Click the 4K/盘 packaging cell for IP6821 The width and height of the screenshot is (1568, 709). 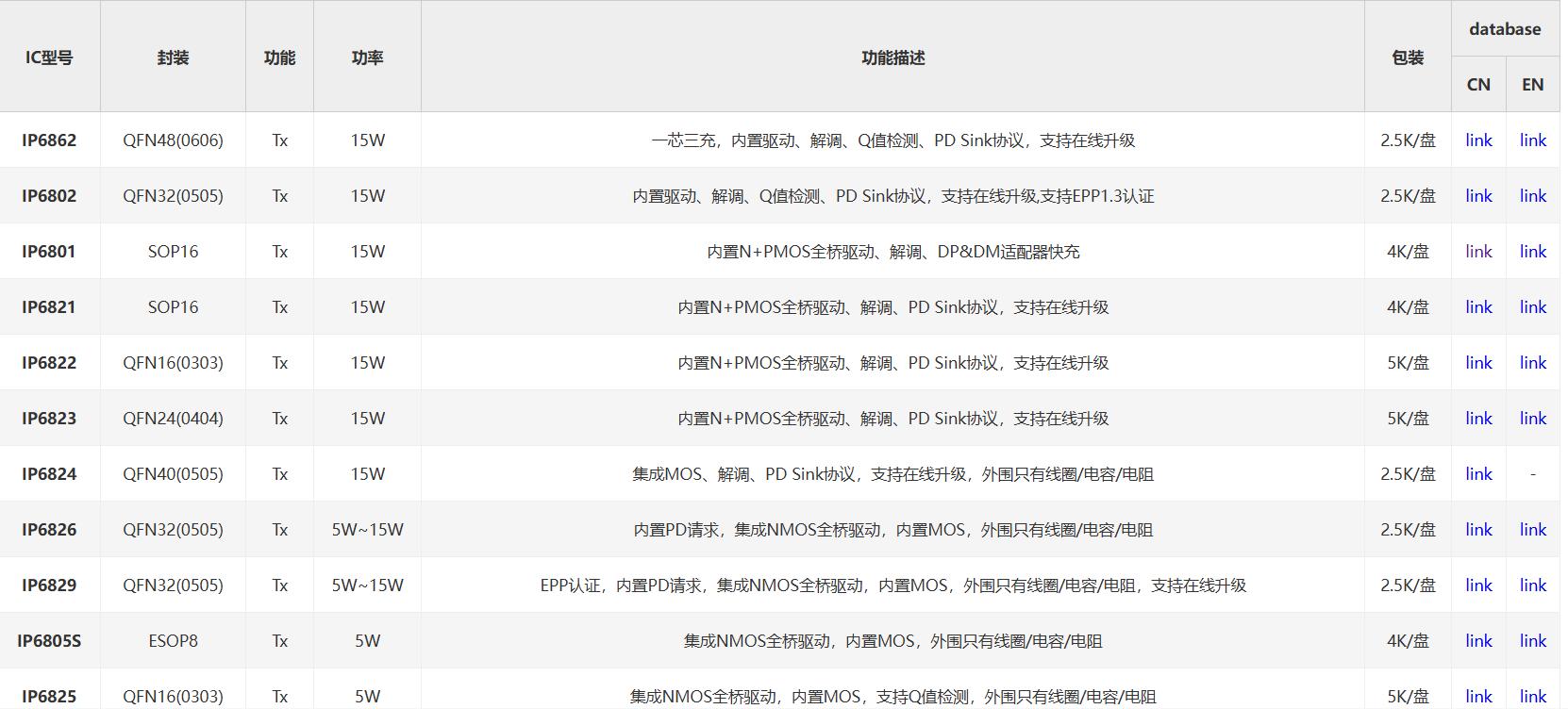pyautogui.click(x=1408, y=307)
